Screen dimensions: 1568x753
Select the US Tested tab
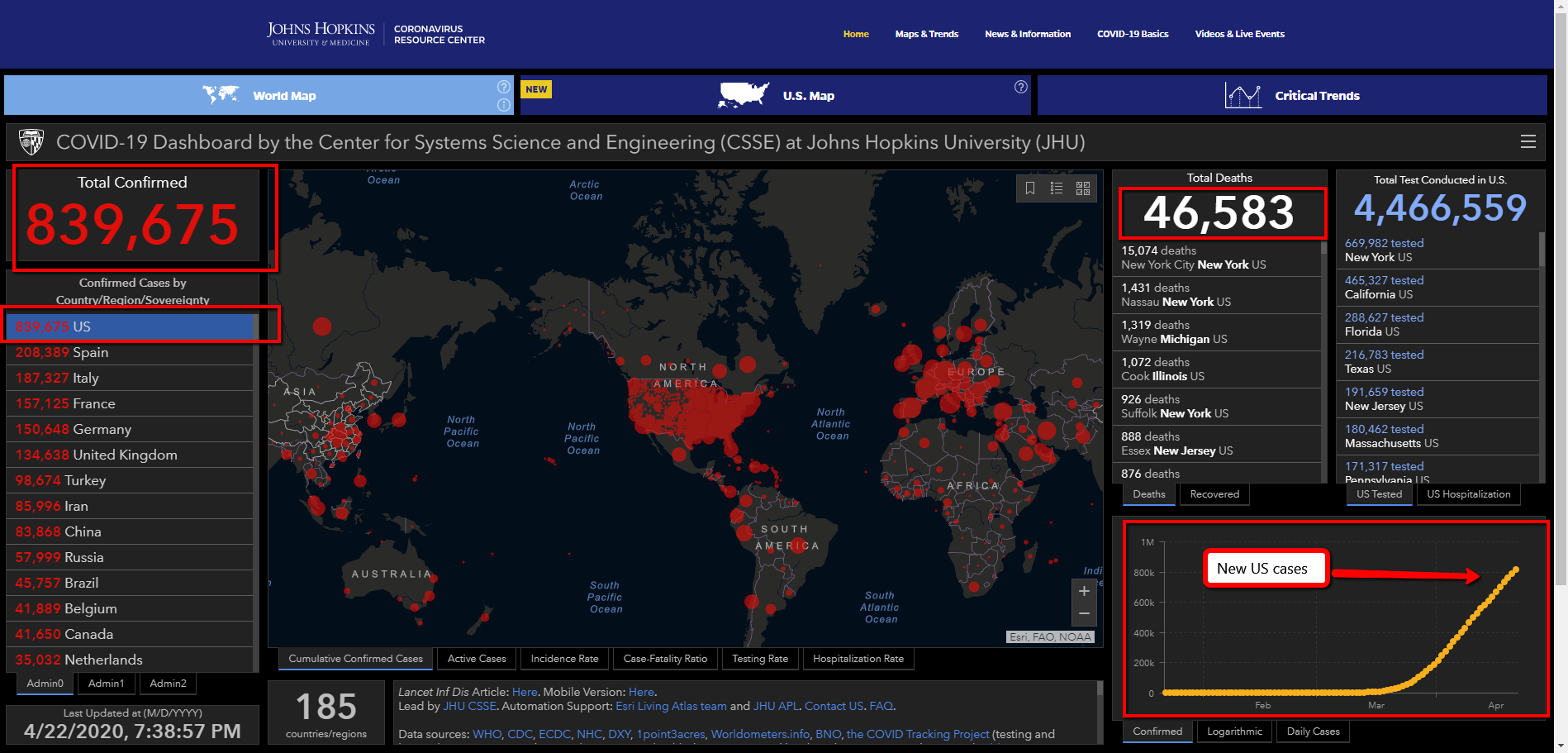(1379, 494)
